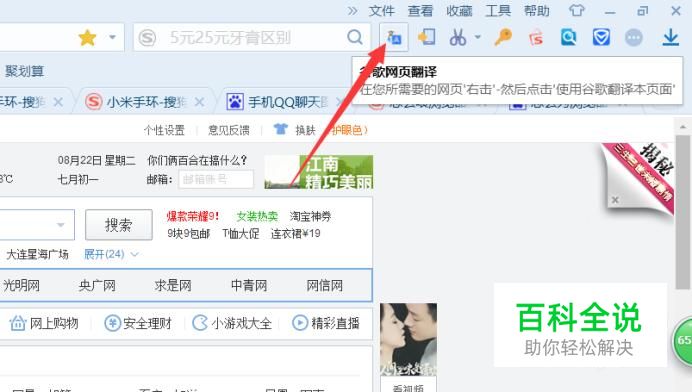Click the 换肤 link

click(305, 130)
